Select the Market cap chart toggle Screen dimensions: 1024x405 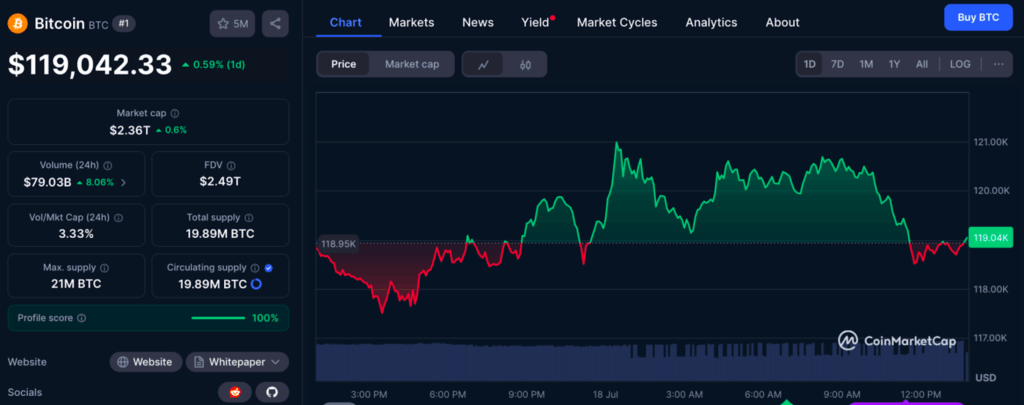point(412,64)
